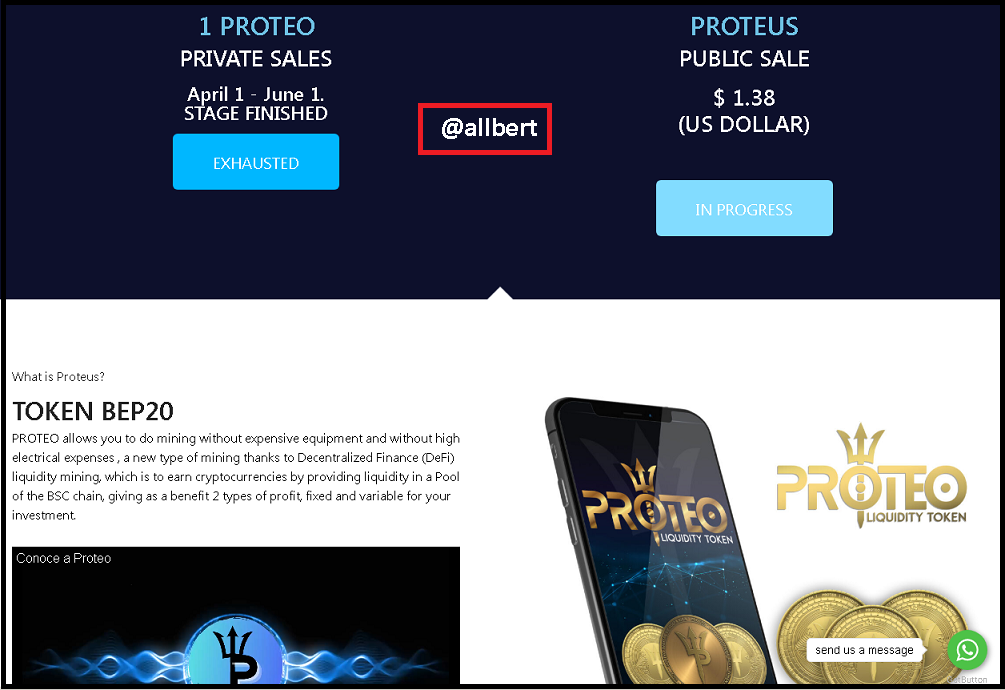
Task: Click the $ 1.38 price text
Action: point(744,98)
